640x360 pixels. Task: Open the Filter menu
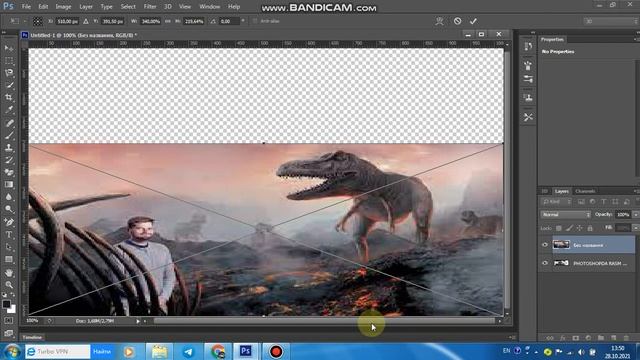150,7
